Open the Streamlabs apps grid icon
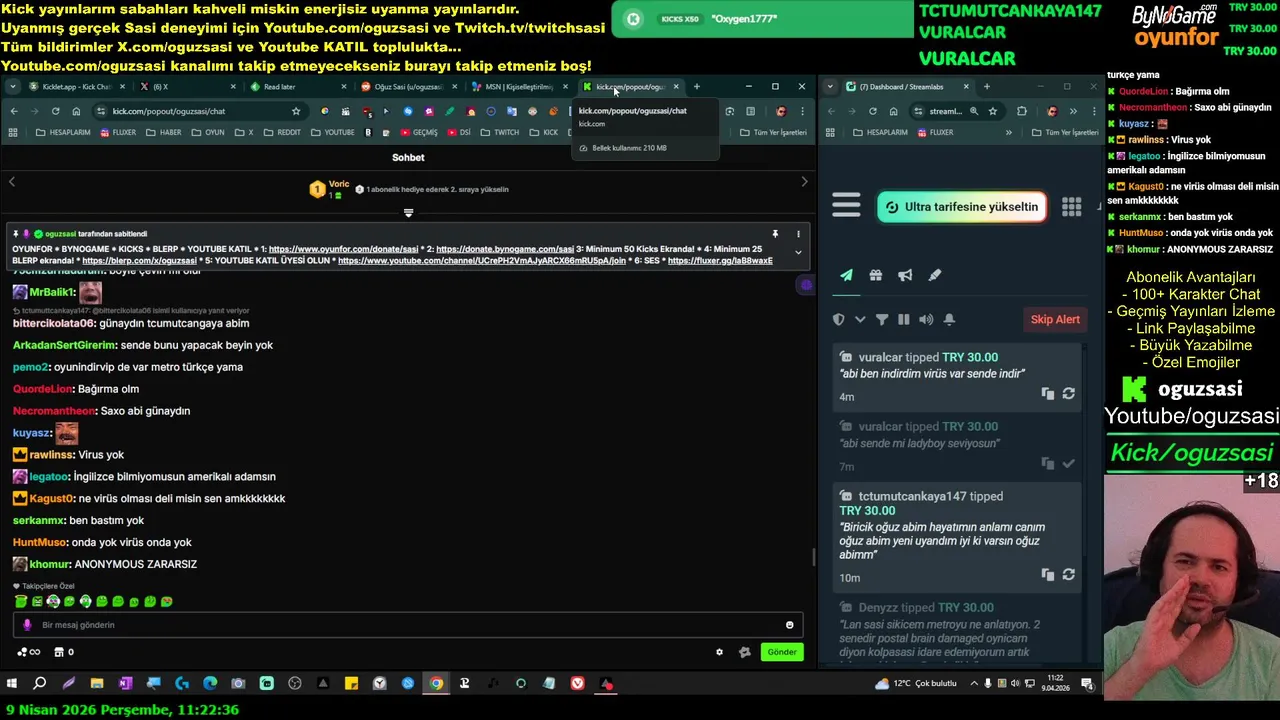This screenshot has width=1280, height=720. tap(1071, 206)
